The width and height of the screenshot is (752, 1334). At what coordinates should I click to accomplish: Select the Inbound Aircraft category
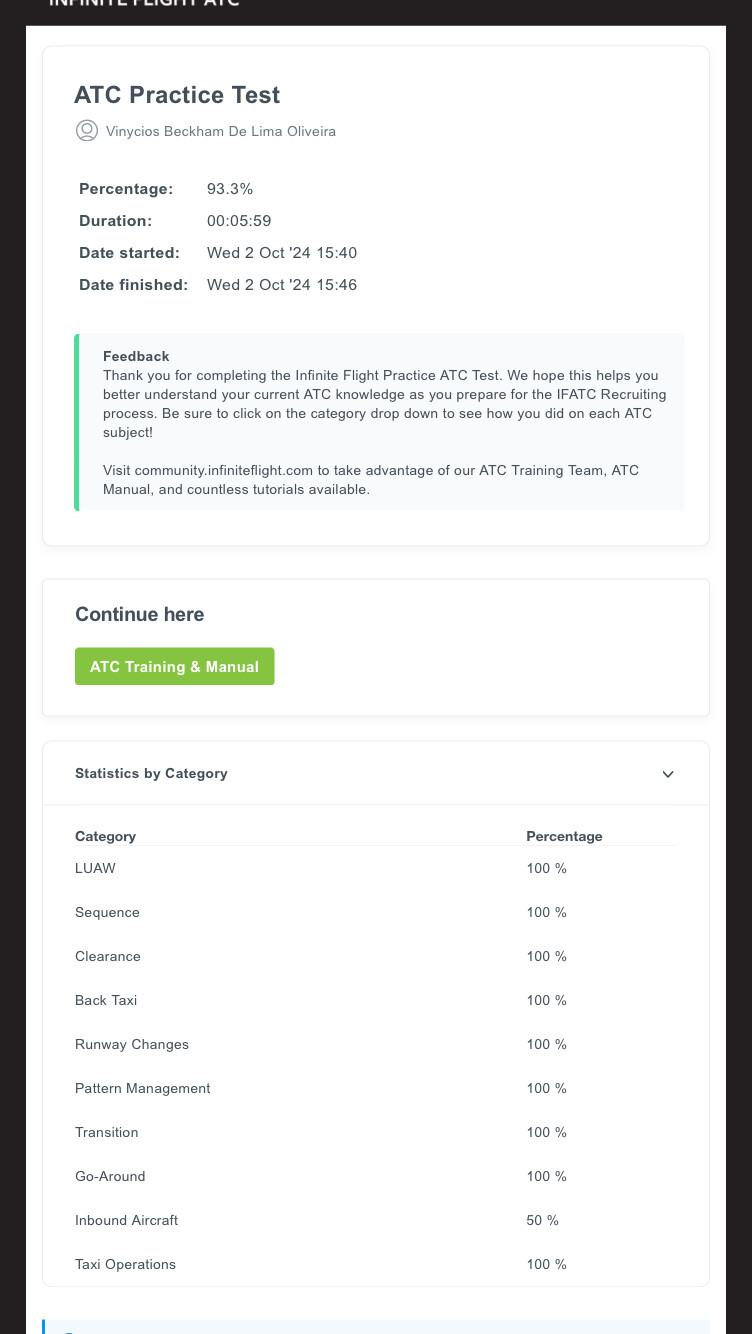pyautogui.click(x=127, y=1220)
